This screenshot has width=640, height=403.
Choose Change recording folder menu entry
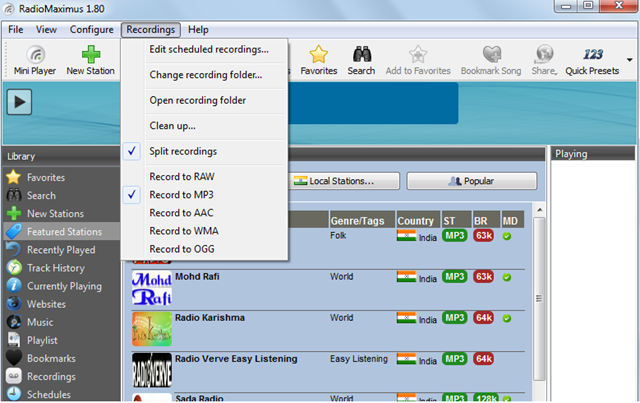pyautogui.click(x=204, y=75)
